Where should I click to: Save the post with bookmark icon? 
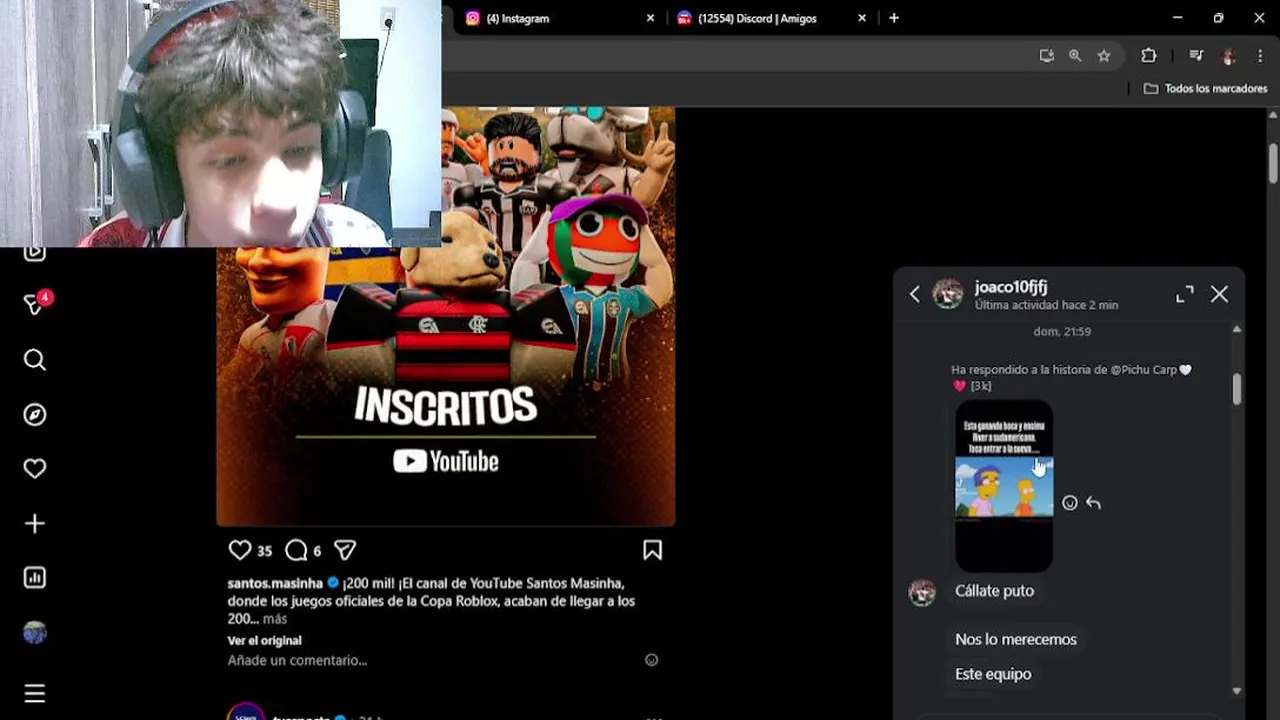pos(652,550)
